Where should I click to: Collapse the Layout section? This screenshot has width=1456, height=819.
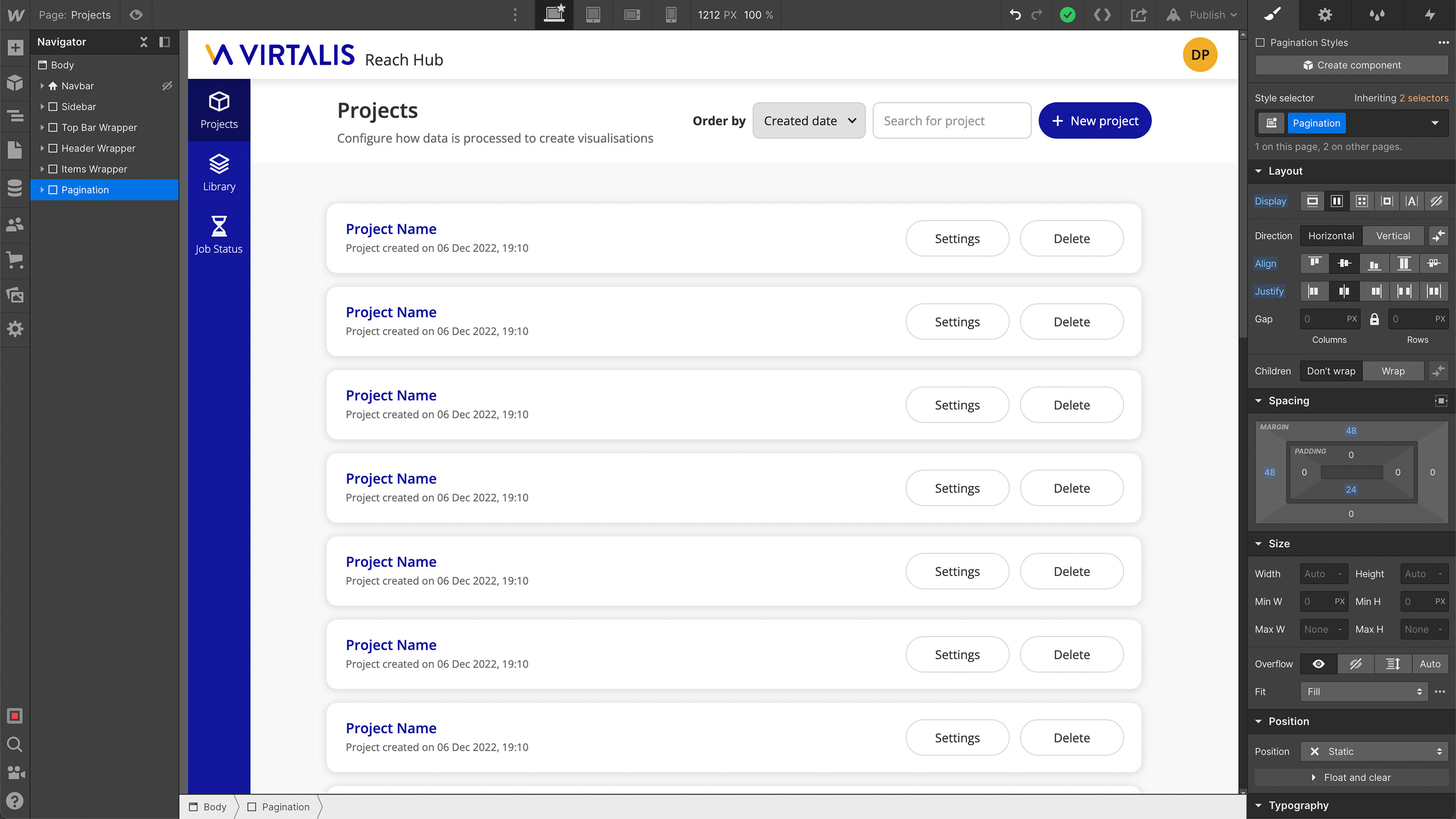(x=1259, y=171)
